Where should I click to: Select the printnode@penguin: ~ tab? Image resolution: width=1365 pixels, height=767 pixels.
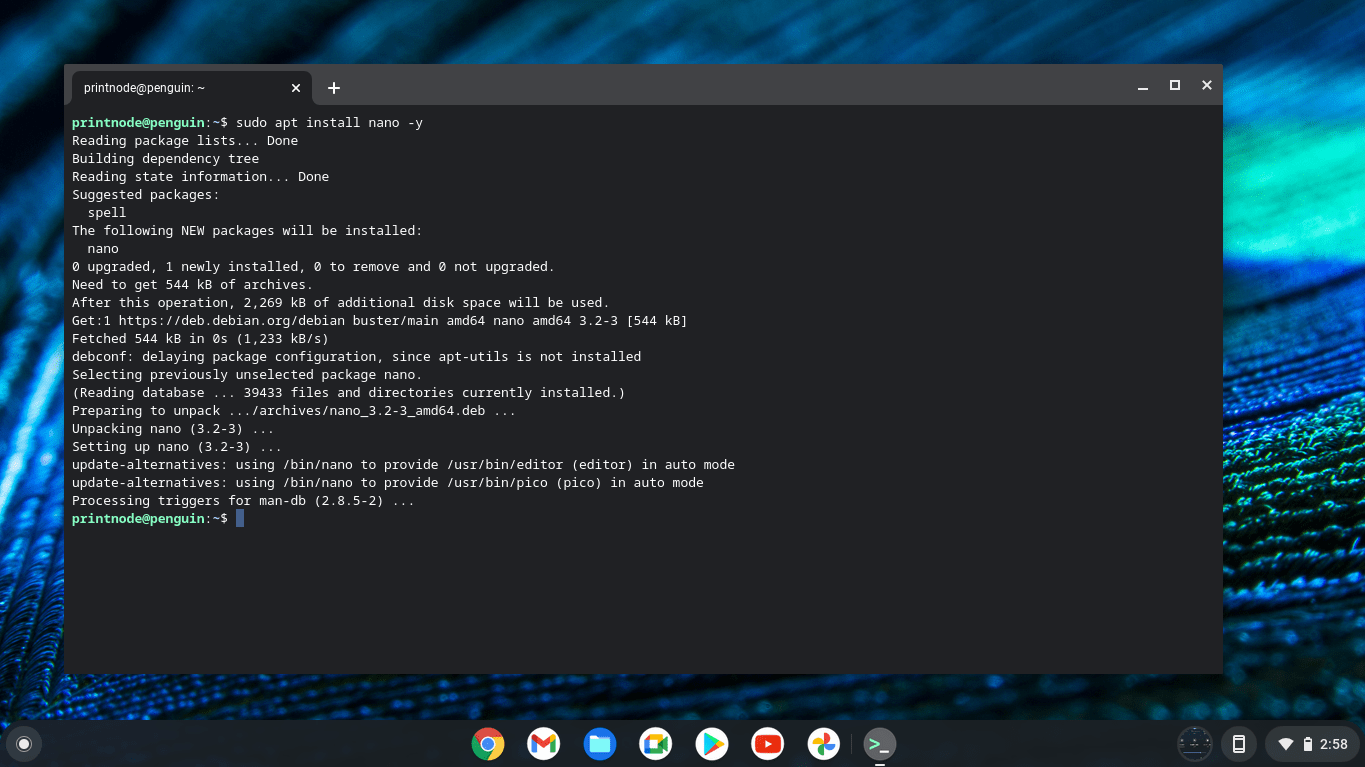point(191,88)
